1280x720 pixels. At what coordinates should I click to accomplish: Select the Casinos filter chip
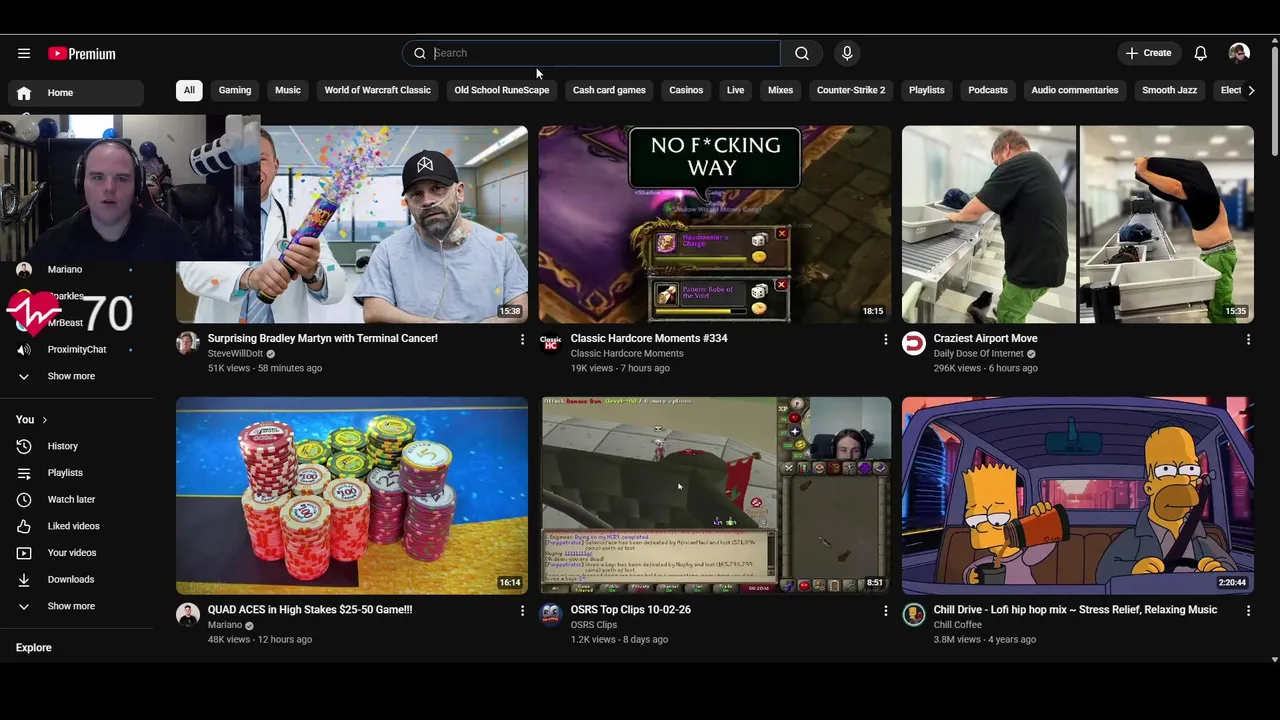point(686,90)
